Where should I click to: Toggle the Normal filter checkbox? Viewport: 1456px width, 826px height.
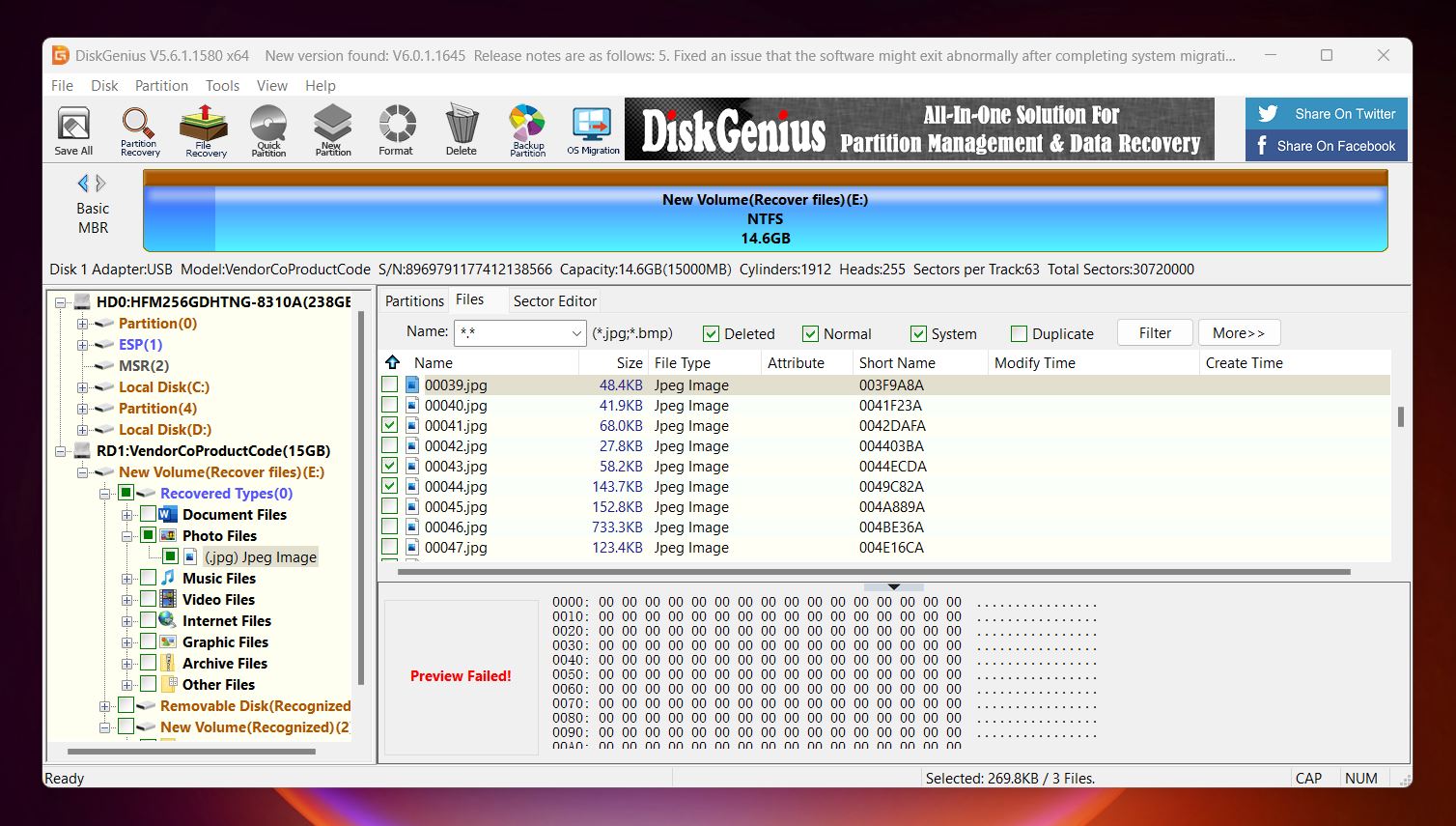click(x=810, y=333)
